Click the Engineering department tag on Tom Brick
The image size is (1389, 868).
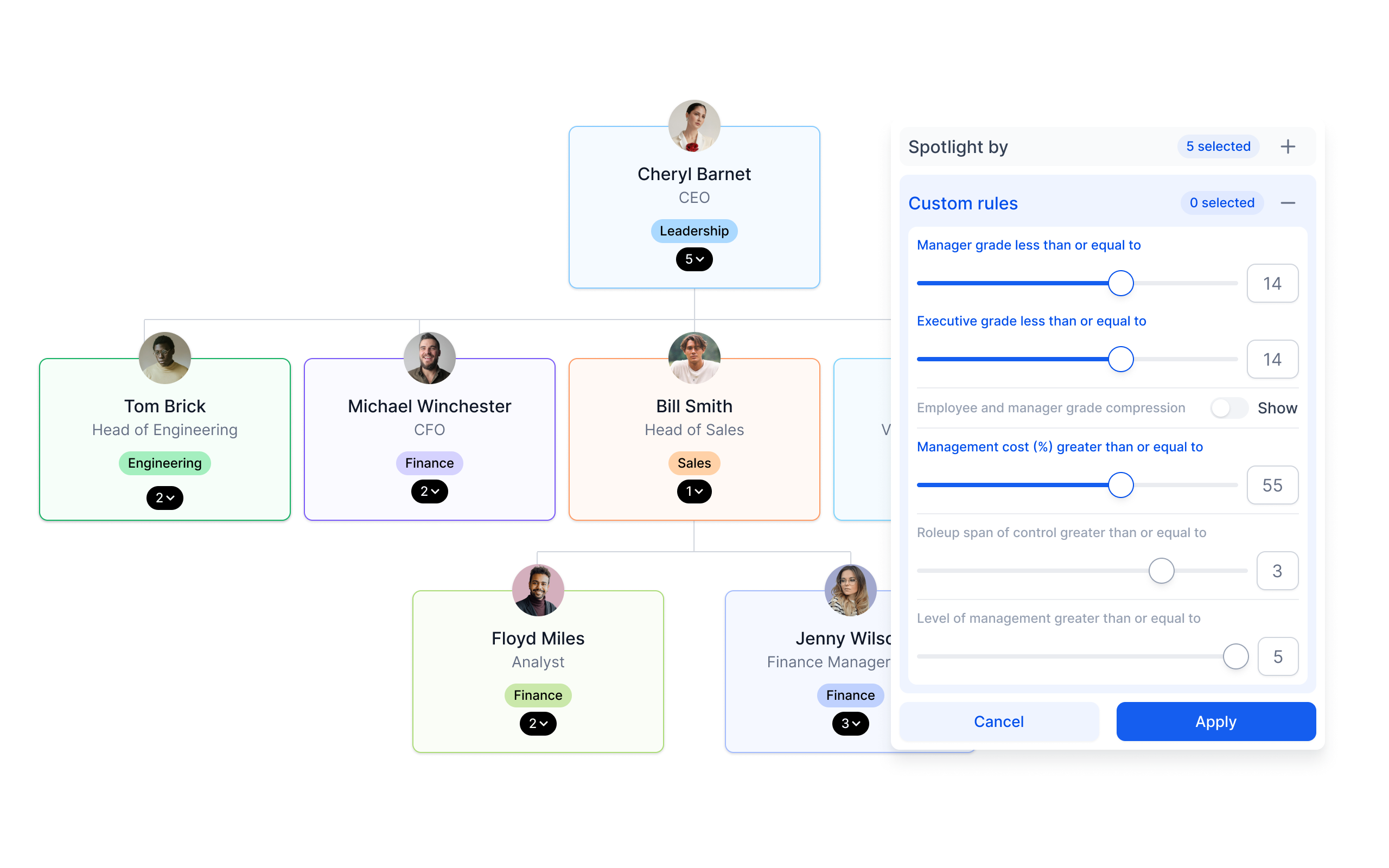click(x=164, y=462)
